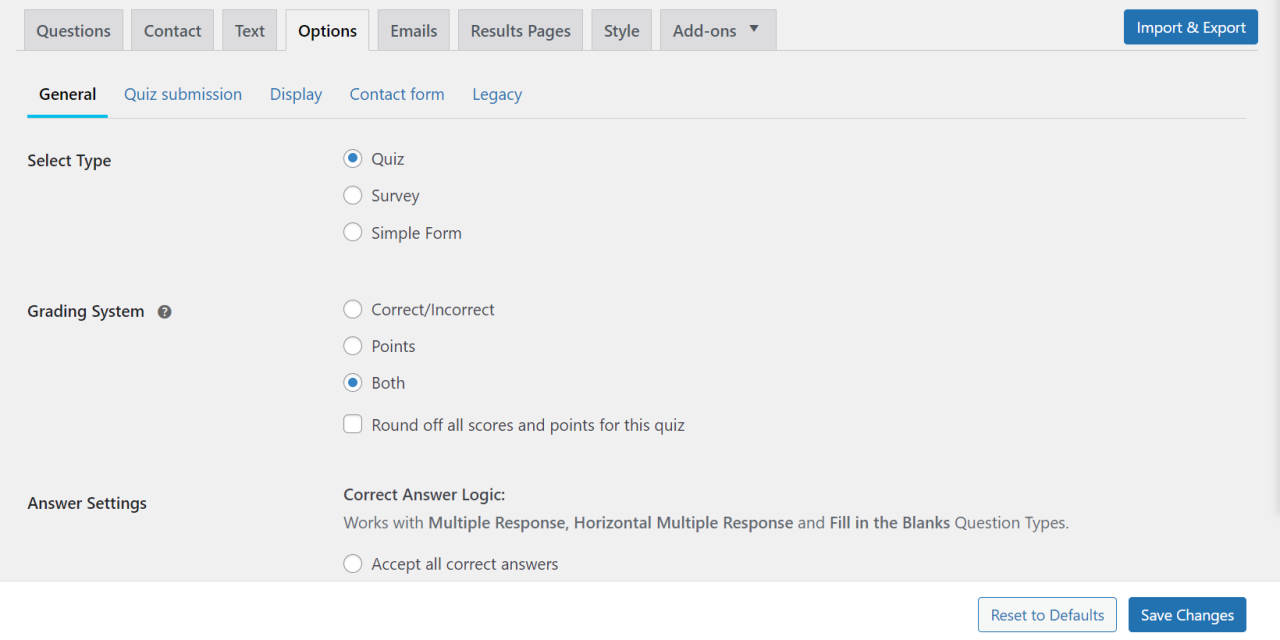1280x640 pixels.
Task: Choose Simple Form as type
Action: click(x=353, y=233)
